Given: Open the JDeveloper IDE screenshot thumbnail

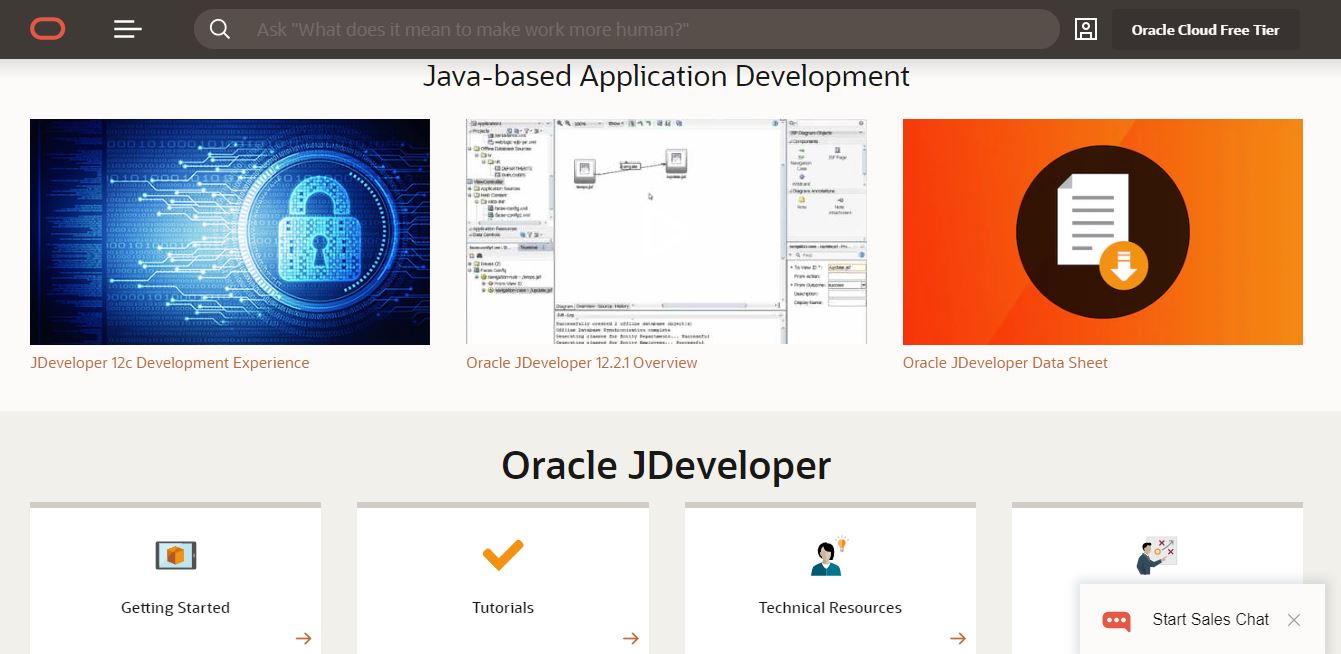Looking at the screenshot, I should tap(666, 232).
